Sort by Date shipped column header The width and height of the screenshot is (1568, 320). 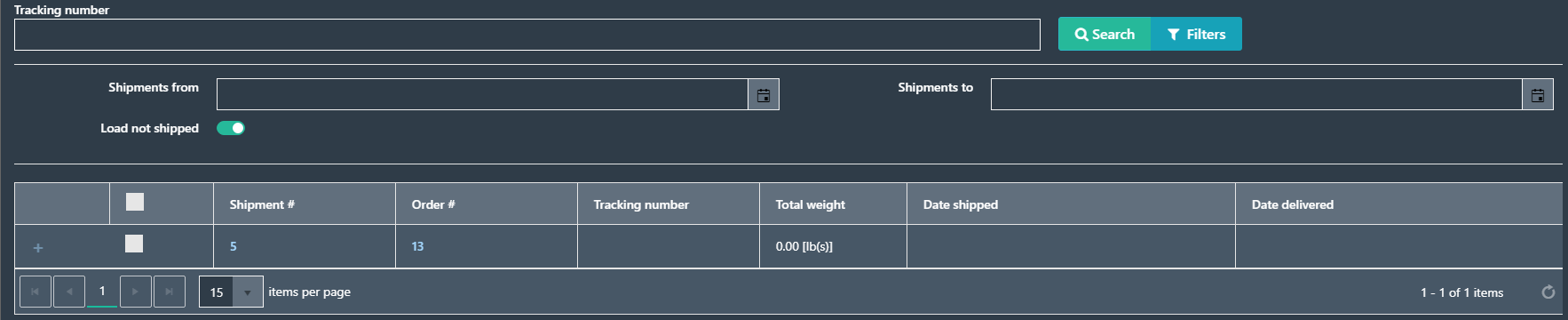(961, 204)
